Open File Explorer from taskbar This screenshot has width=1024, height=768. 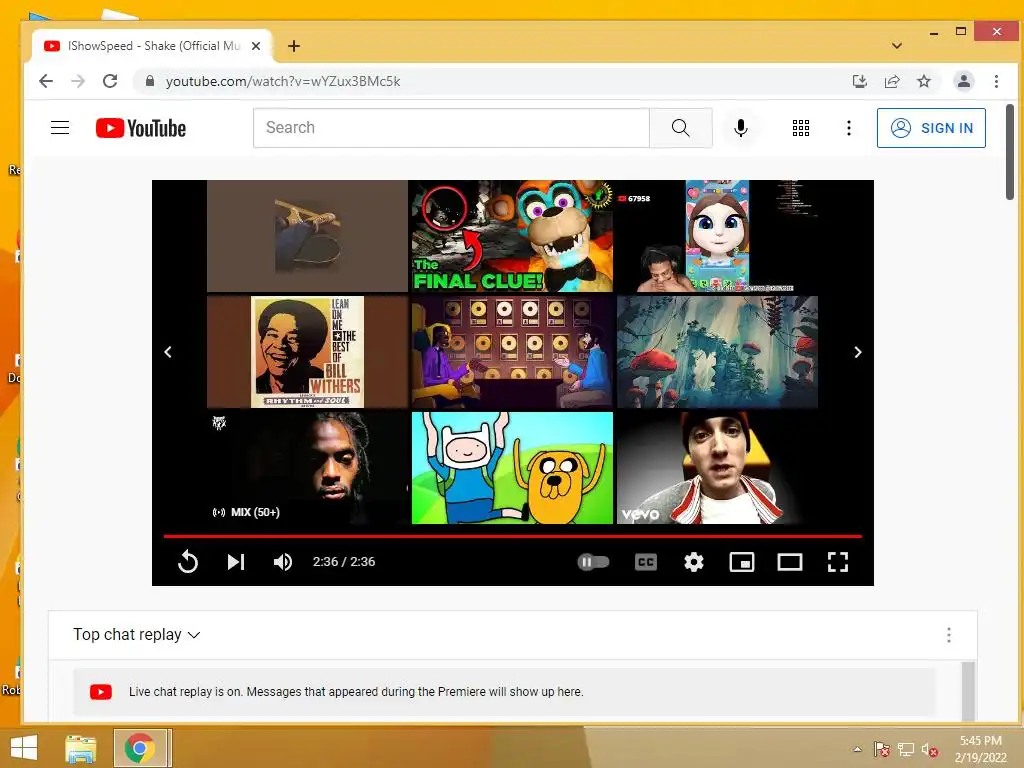tap(80, 748)
